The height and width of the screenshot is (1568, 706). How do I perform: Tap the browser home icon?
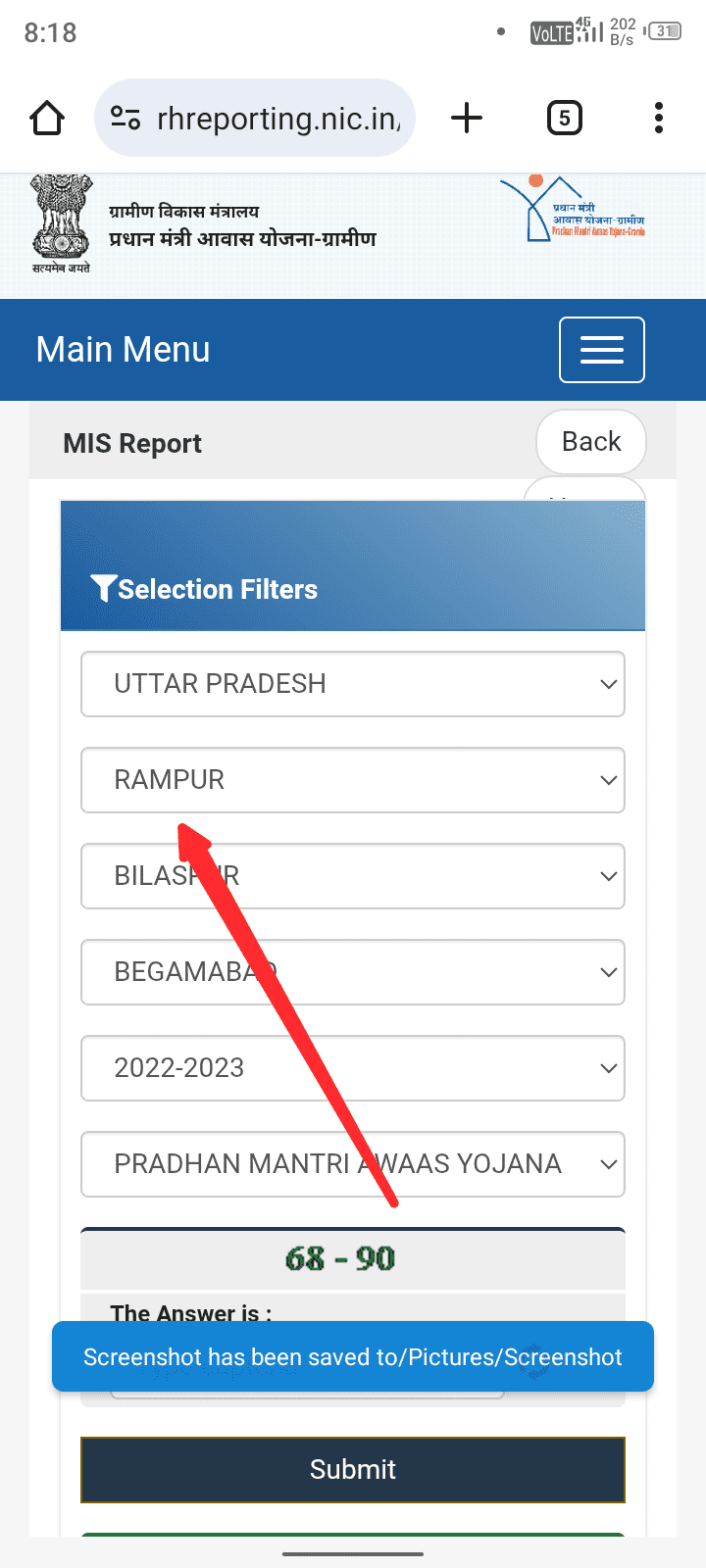tap(47, 119)
